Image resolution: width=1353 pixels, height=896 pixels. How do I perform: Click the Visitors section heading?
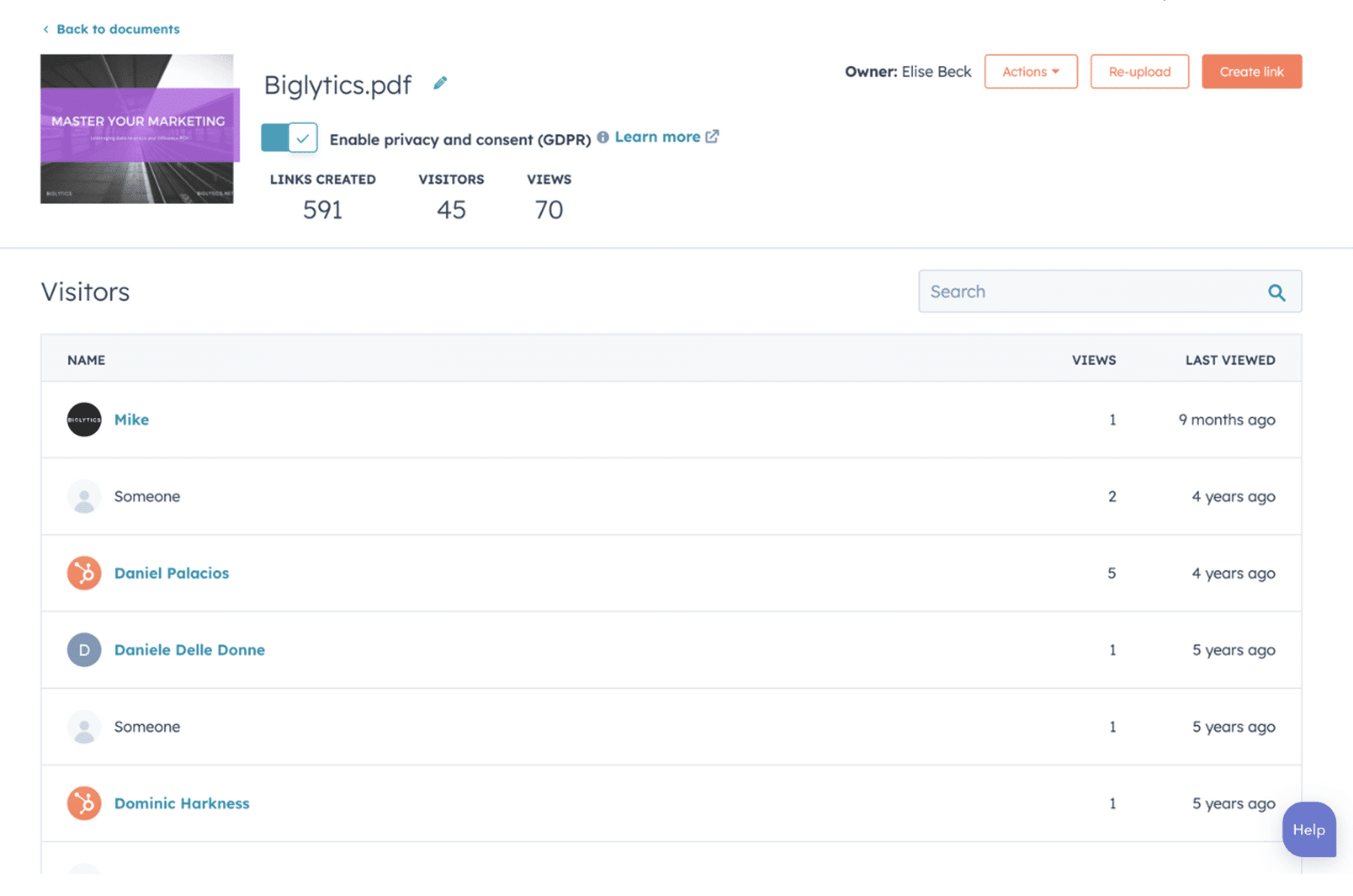point(85,292)
